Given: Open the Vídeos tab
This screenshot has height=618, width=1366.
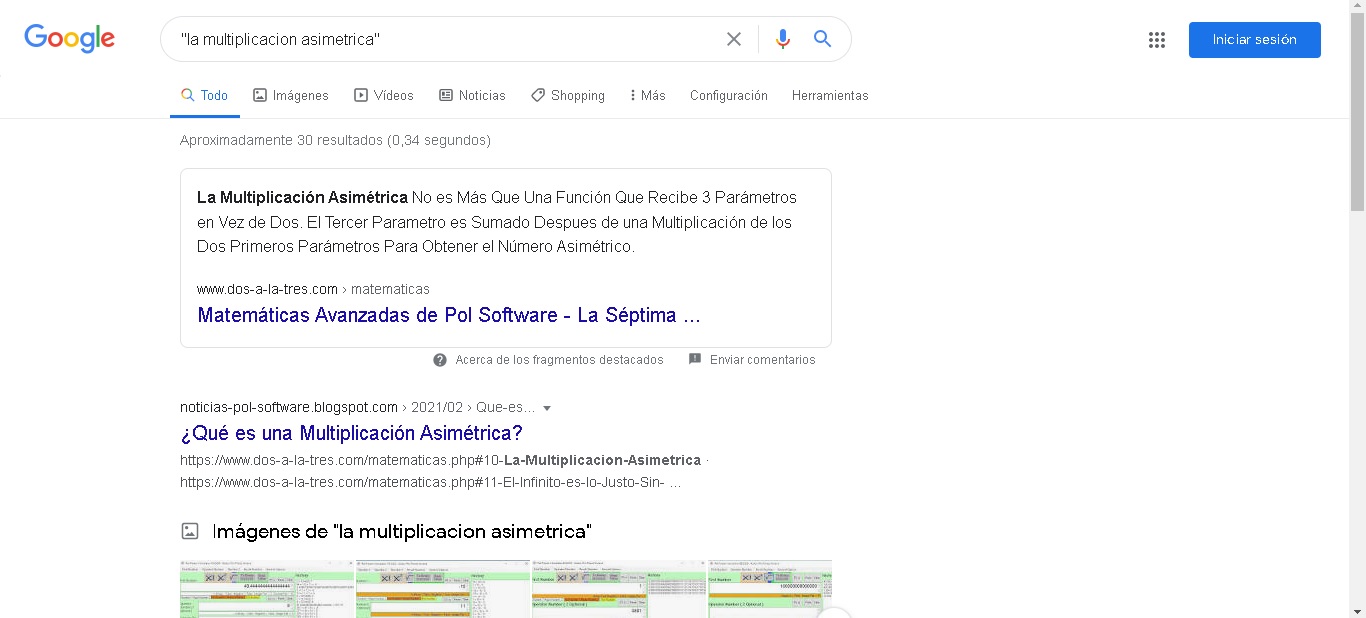Looking at the screenshot, I should pos(383,96).
